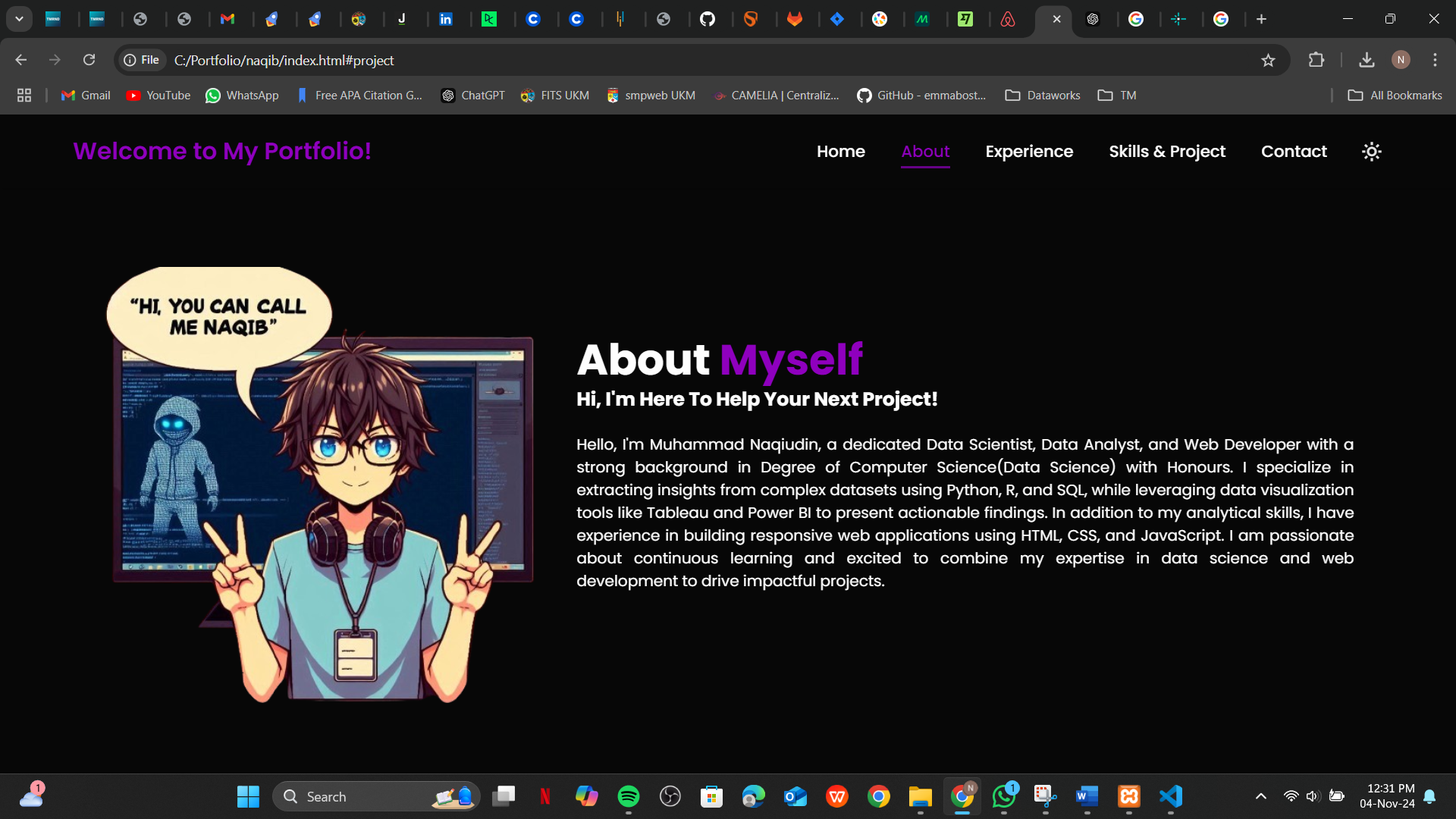This screenshot has width=1456, height=819.
Task: Open the smpweb UKM bookmark
Action: tap(651, 95)
